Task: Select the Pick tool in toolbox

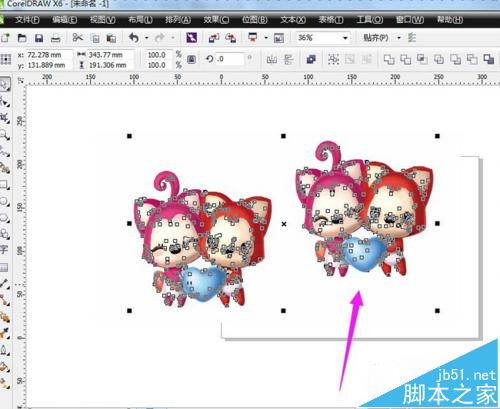Action: pyautogui.click(x=5, y=85)
